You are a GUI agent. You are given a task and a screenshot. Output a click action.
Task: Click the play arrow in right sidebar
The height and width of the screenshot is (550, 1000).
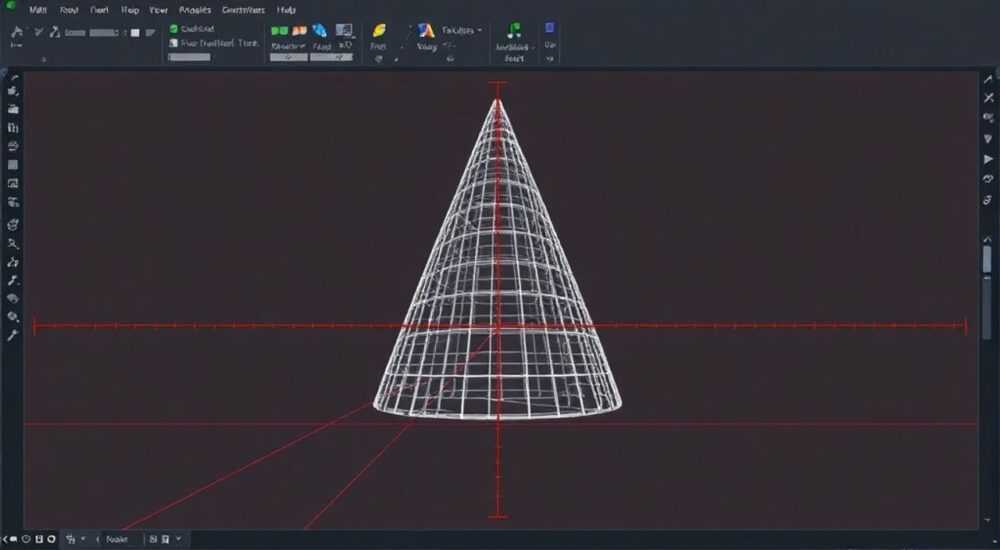pos(989,159)
